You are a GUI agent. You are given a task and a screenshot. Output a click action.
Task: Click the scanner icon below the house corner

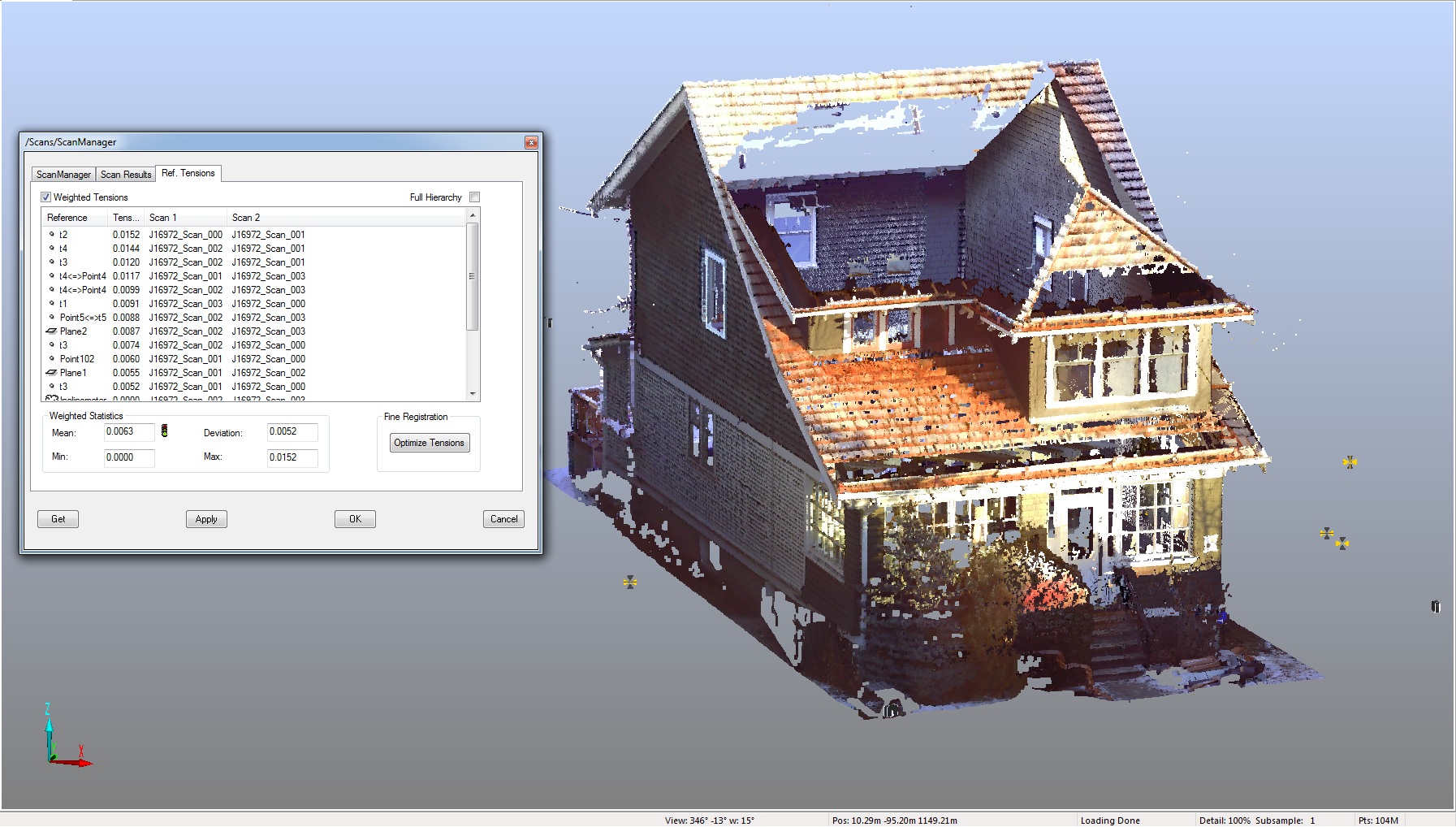tap(891, 712)
